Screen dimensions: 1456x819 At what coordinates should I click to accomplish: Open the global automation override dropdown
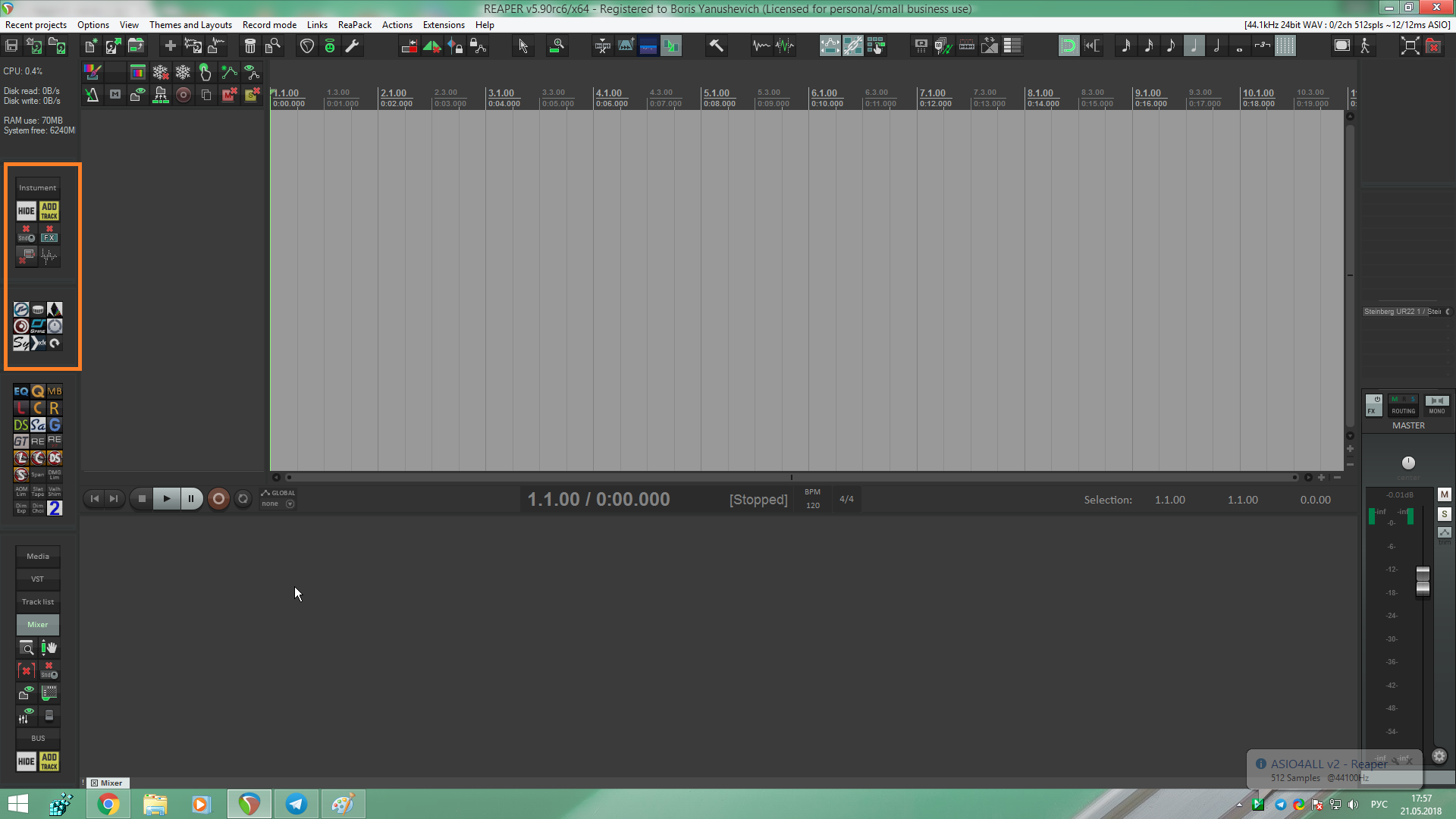point(290,504)
